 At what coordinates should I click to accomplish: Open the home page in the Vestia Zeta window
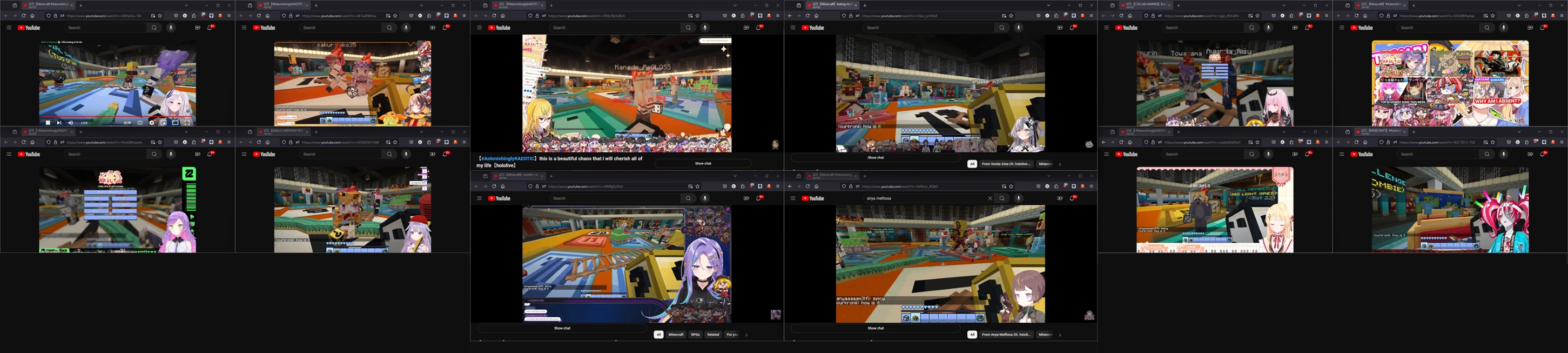coord(816,16)
